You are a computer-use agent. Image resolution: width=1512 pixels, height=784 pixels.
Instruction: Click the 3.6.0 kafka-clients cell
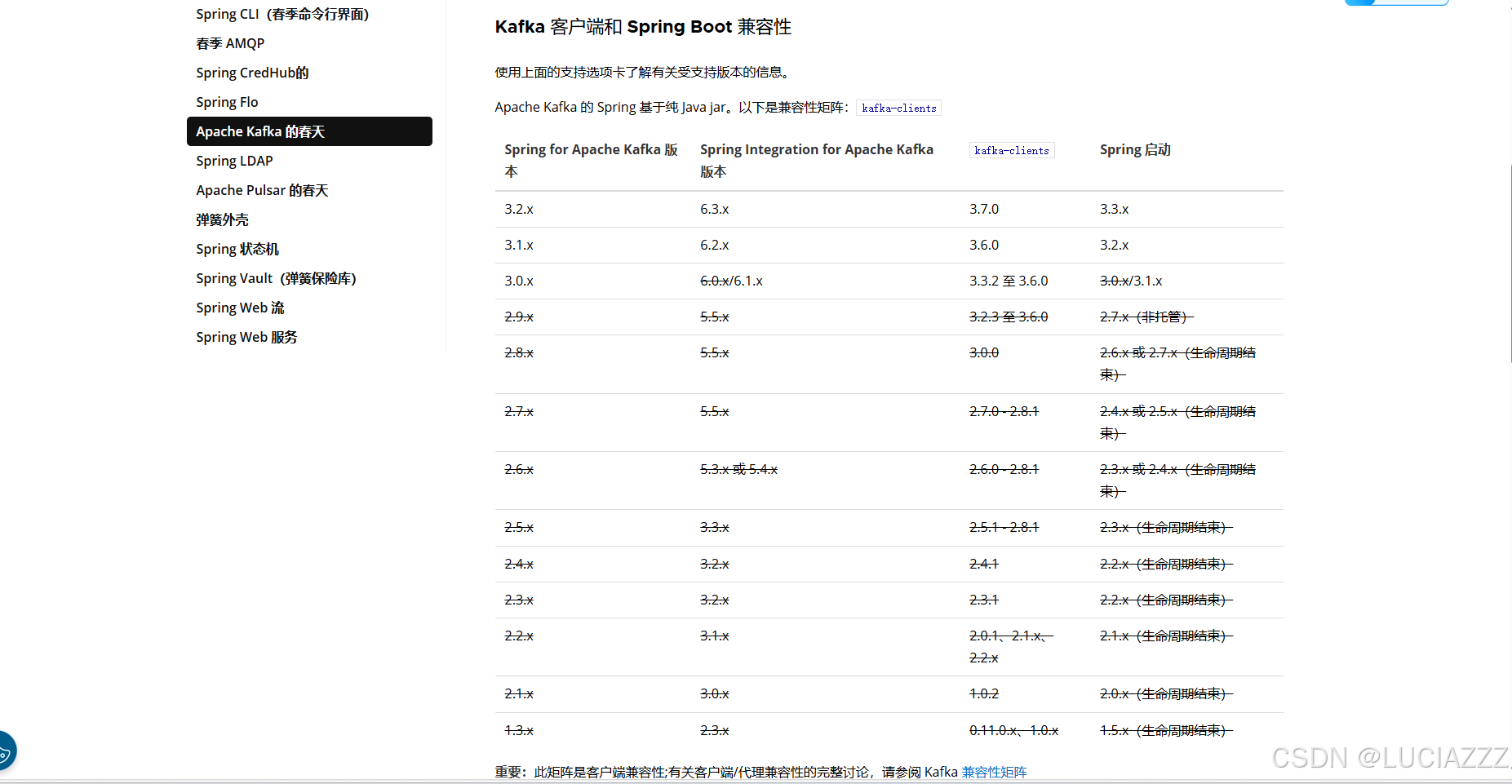(984, 245)
